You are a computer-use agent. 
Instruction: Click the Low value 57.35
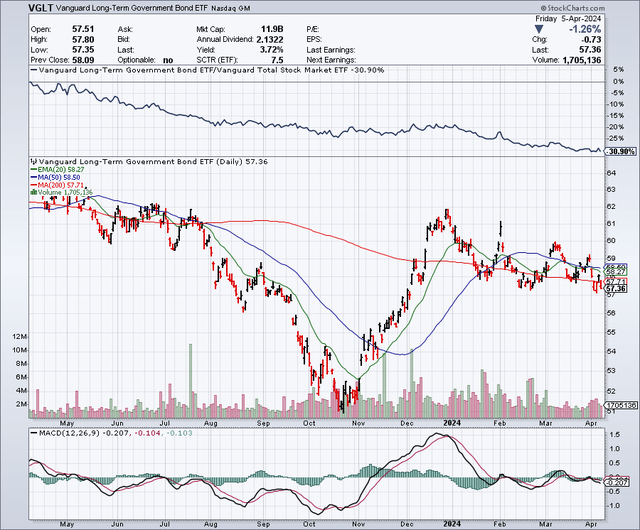point(83,50)
